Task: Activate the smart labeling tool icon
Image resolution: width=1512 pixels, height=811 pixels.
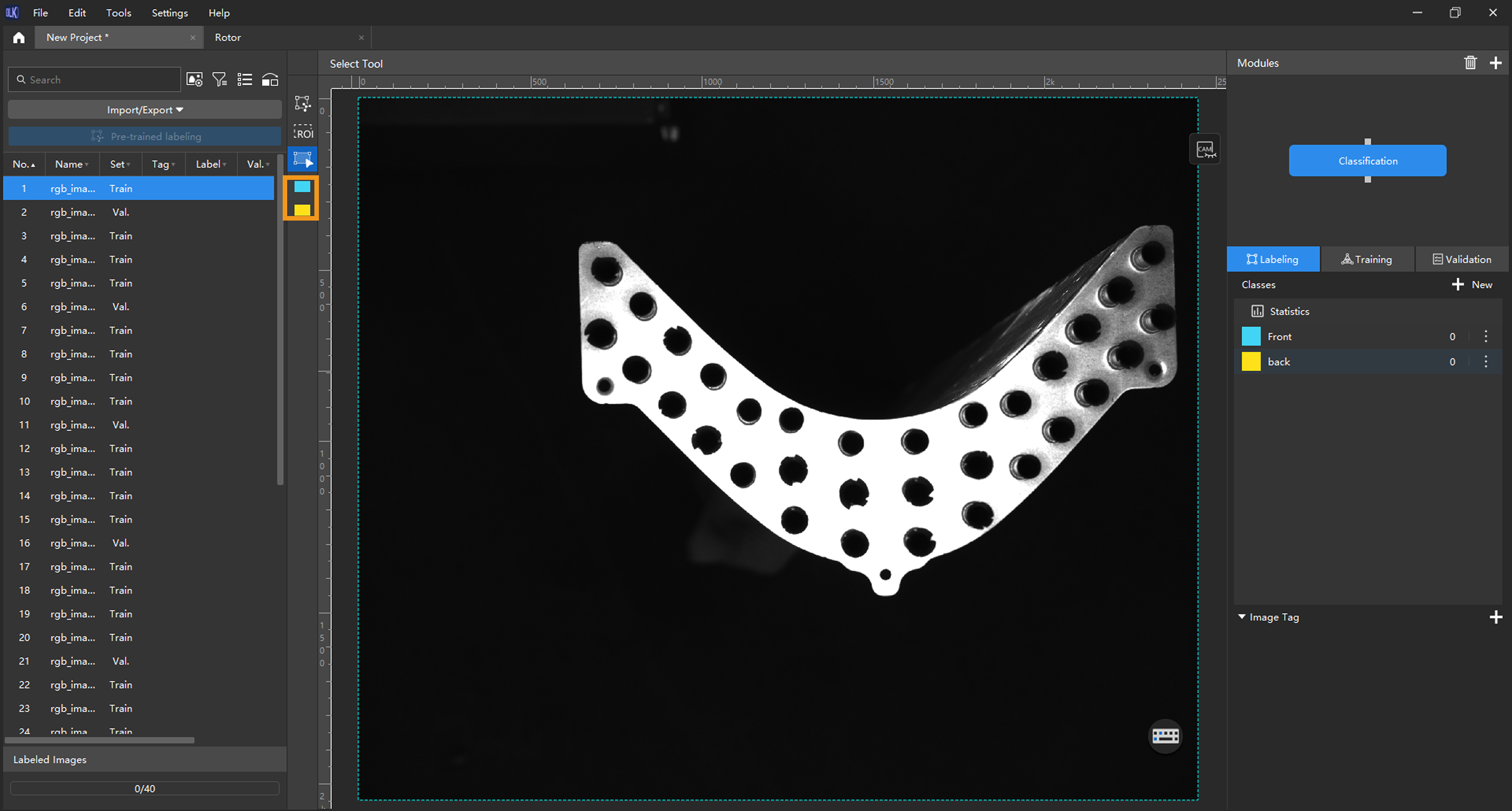Action: [303, 103]
